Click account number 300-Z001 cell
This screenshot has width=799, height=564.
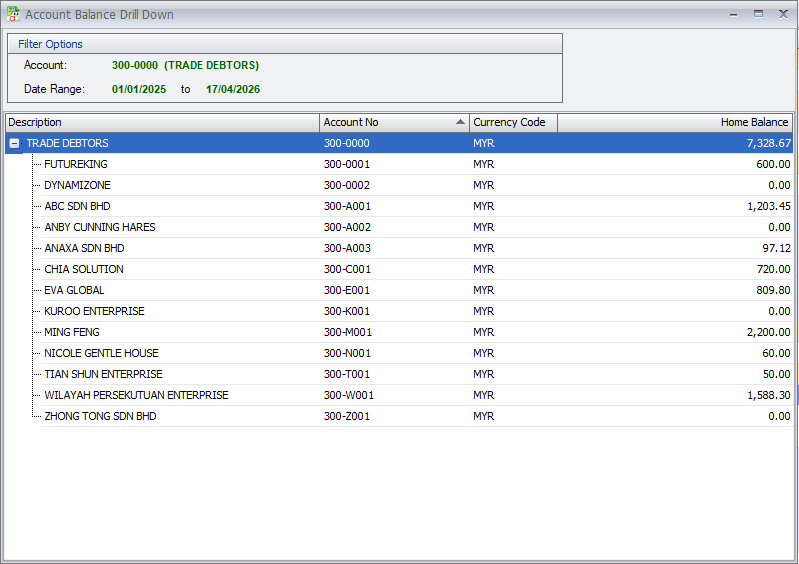tap(347, 416)
